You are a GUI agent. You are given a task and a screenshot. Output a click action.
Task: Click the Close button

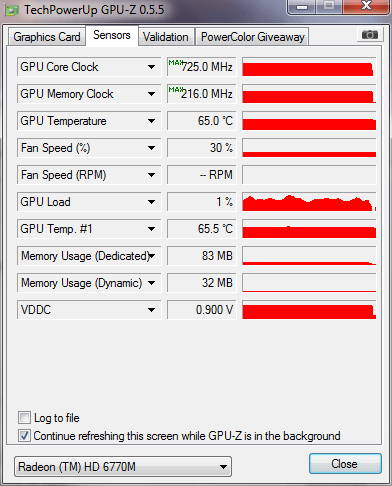point(345,464)
